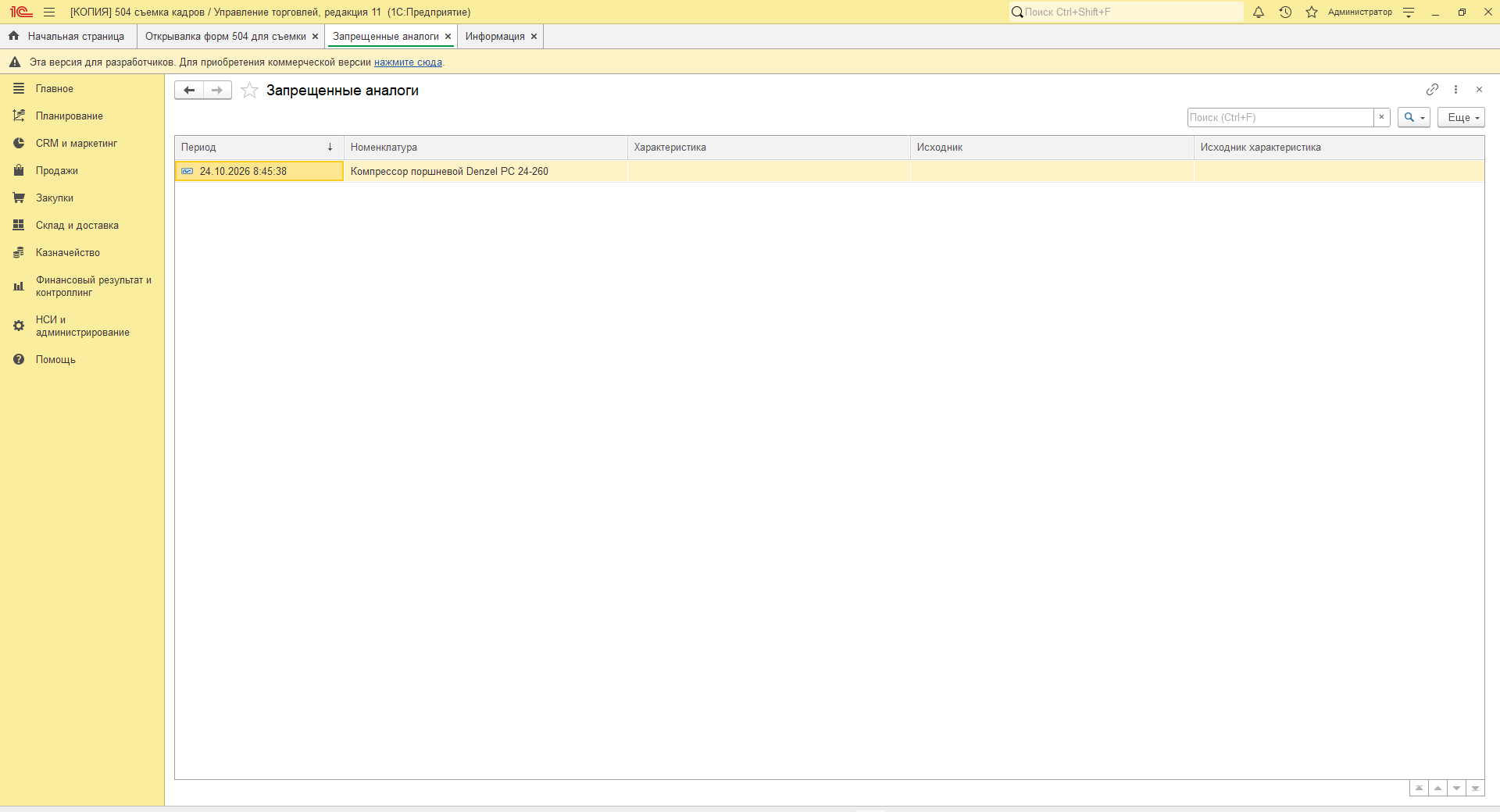Get link to form via chain icon
Viewport: 1500px width, 812px height.
pyautogui.click(x=1432, y=90)
